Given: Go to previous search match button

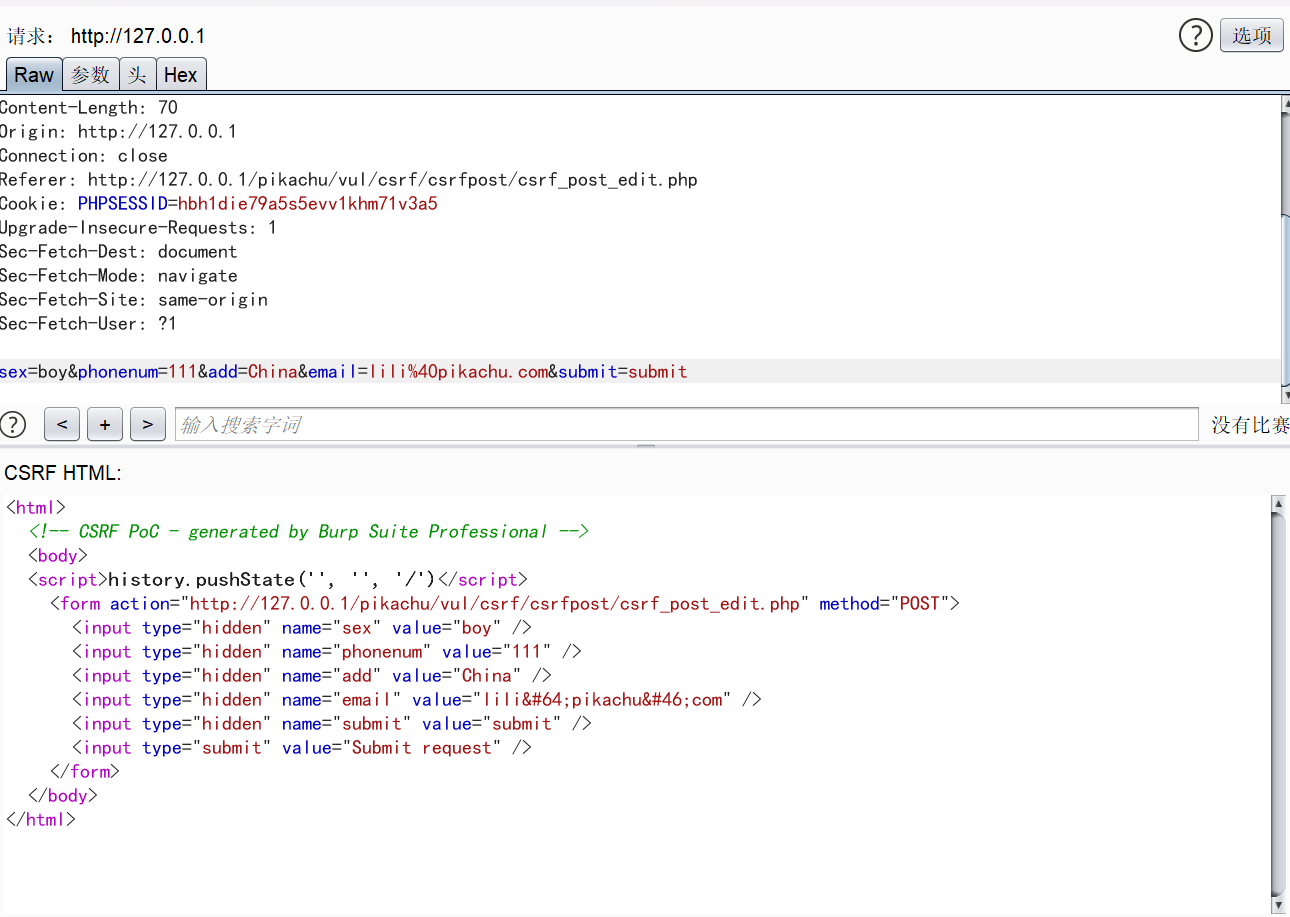Looking at the screenshot, I should (x=62, y=424).
